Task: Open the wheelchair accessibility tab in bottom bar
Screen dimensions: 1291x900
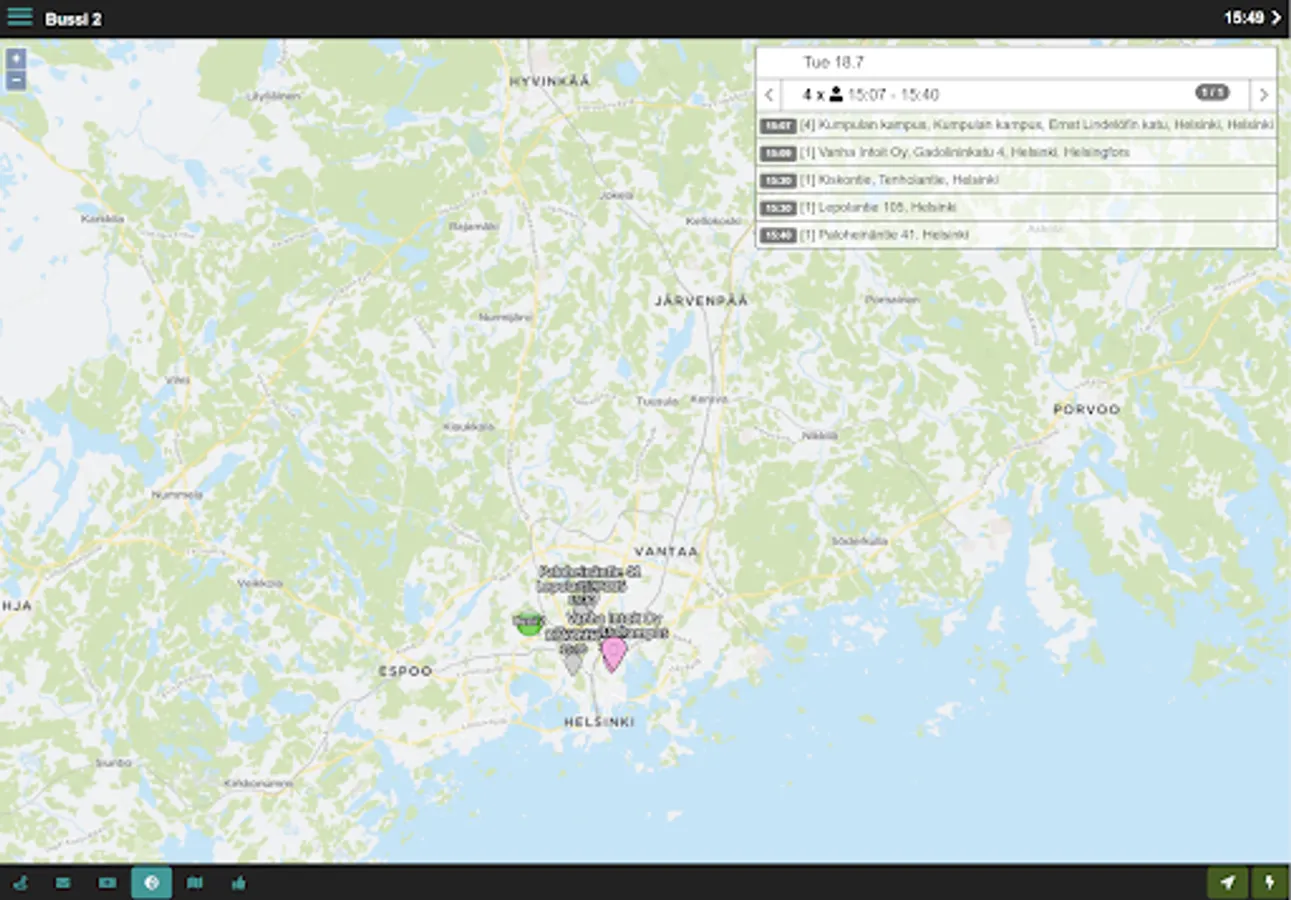Action: (x=21, y=883)
